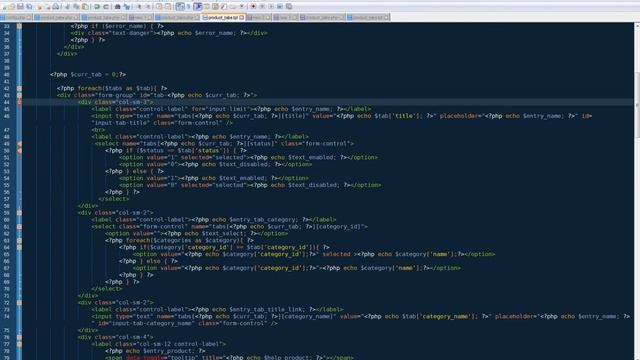The image size is (640, 360).
Task: Click '</select>' closing tag on line 57
Action: pyautogui.click(x=113, y=199)
